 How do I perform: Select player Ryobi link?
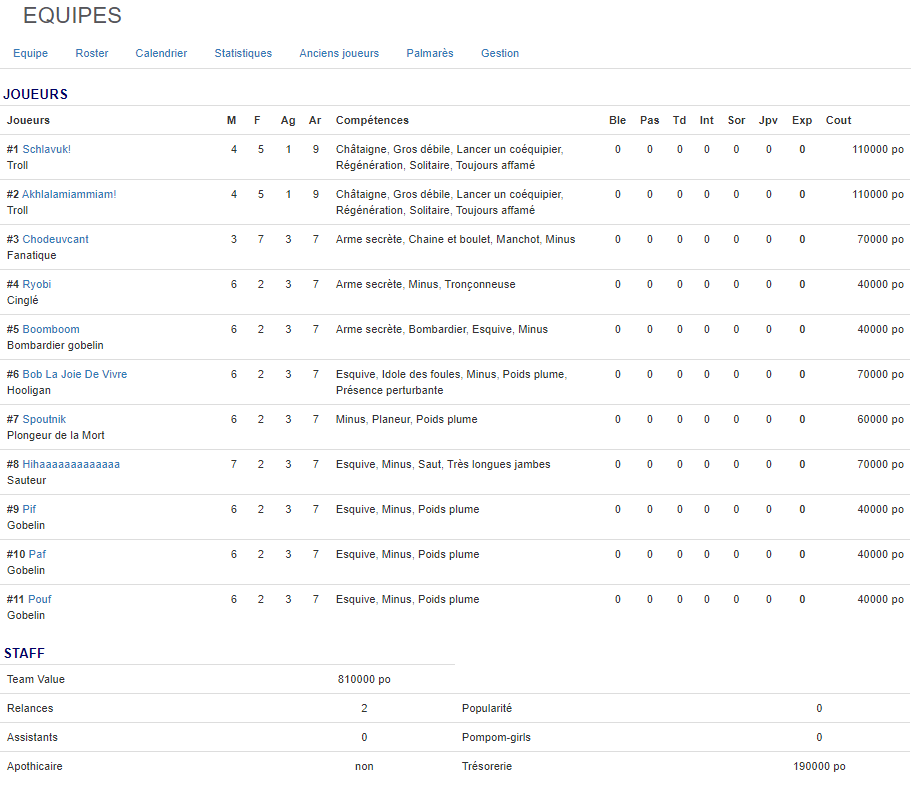37,284
